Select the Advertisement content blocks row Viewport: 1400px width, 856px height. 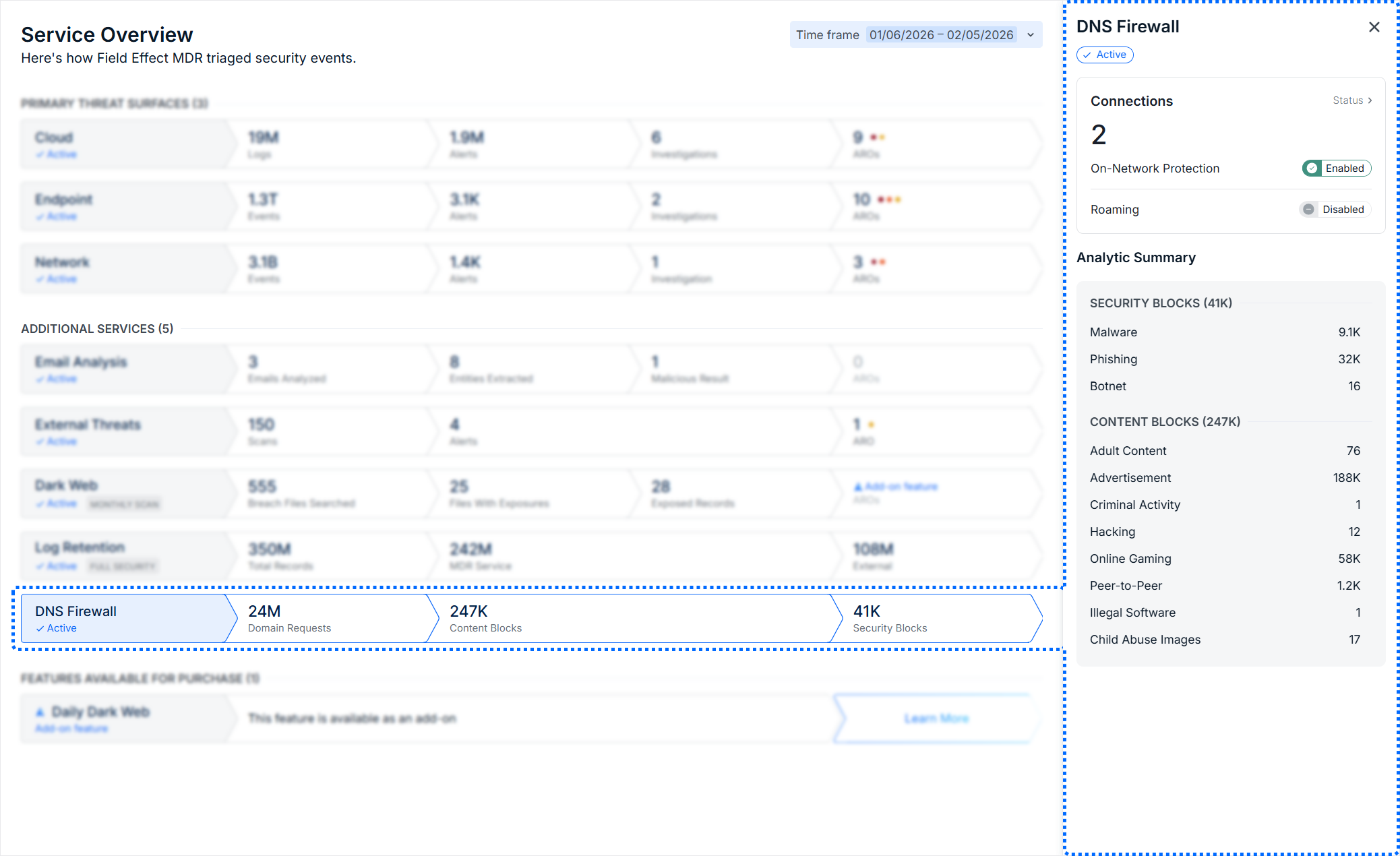1224,478
